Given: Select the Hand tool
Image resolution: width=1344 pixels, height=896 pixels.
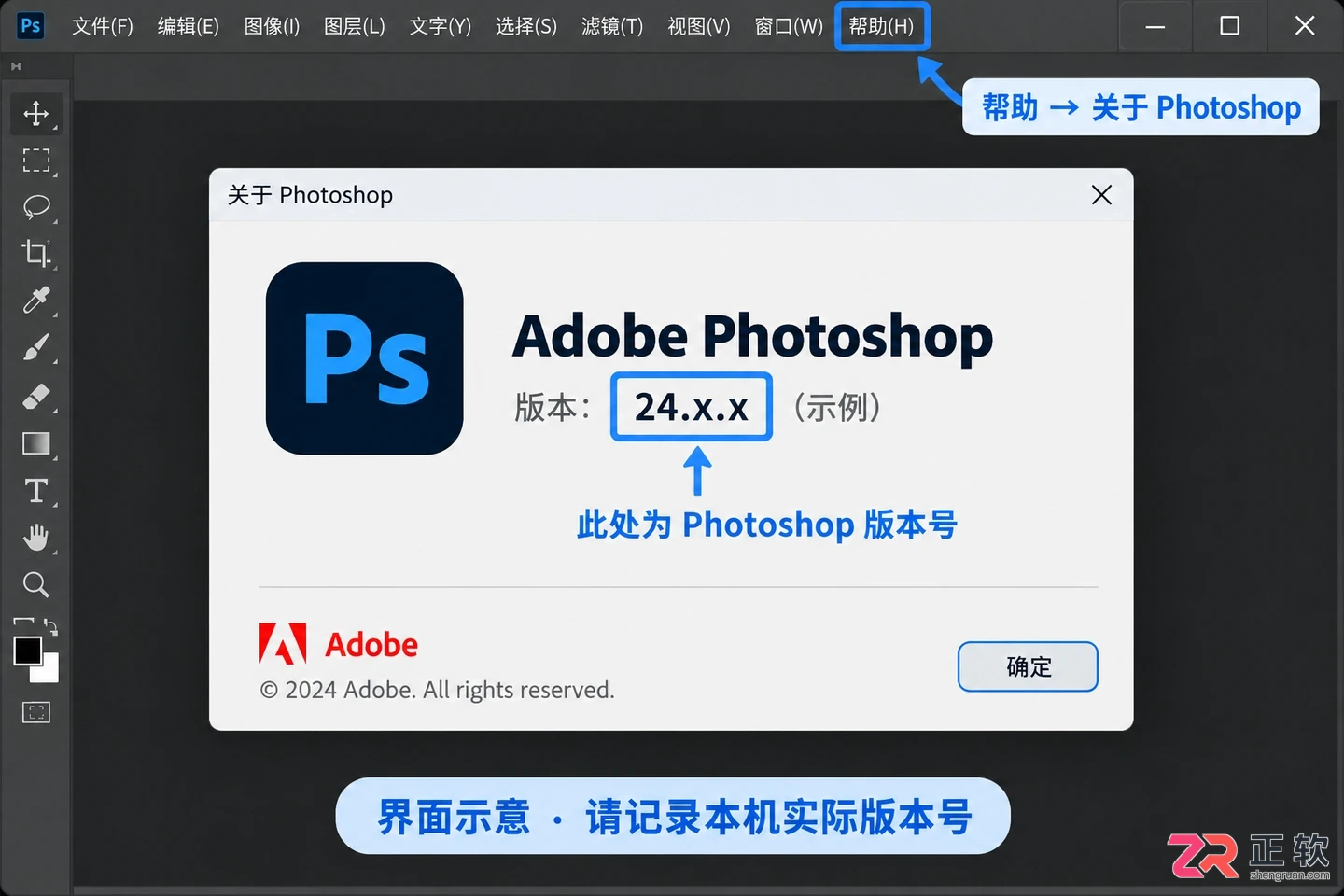Looking at the screenshot, I should (36, 538).
